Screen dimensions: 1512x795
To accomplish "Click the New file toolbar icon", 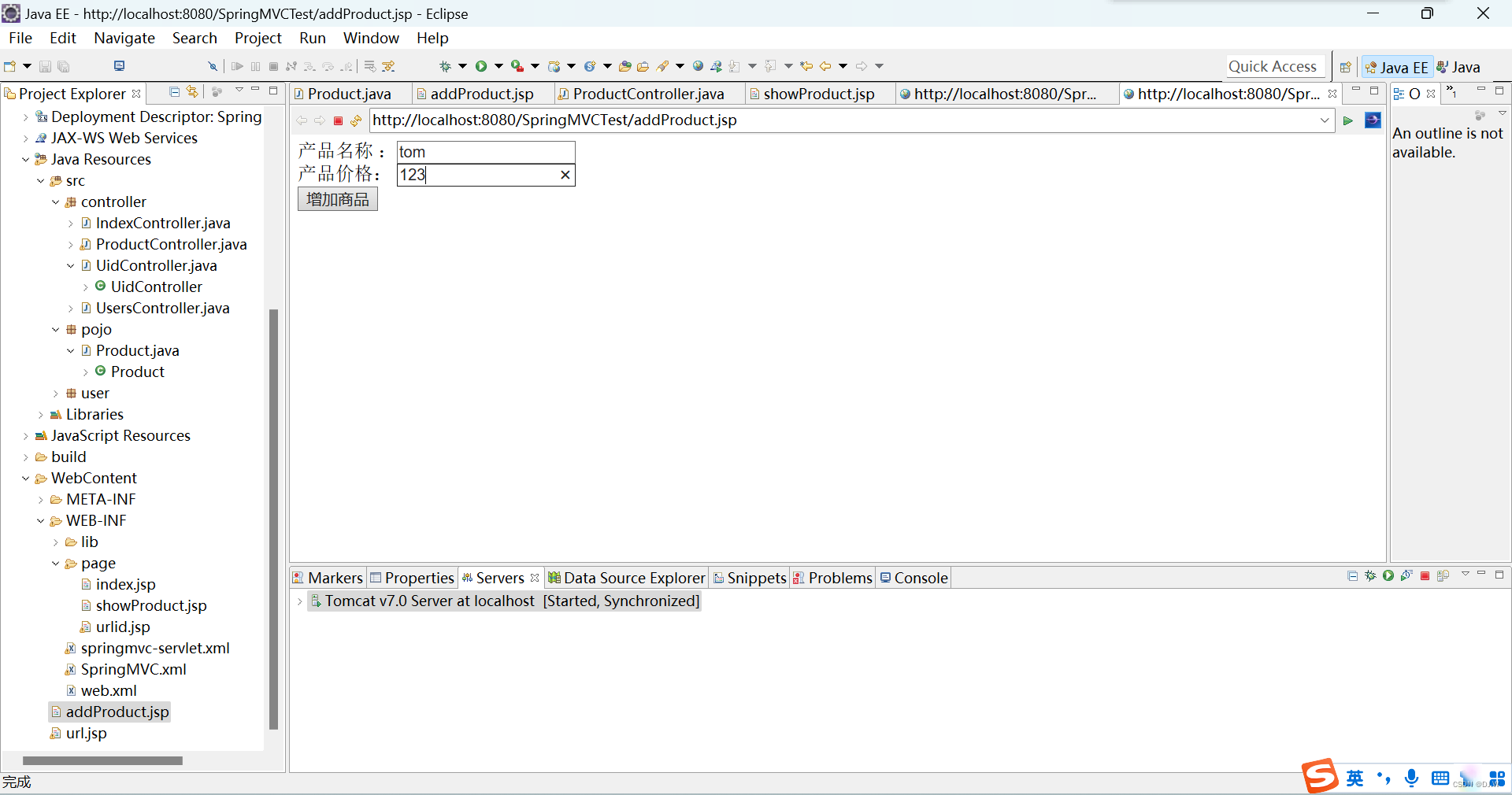I will (x=9, y=66).
